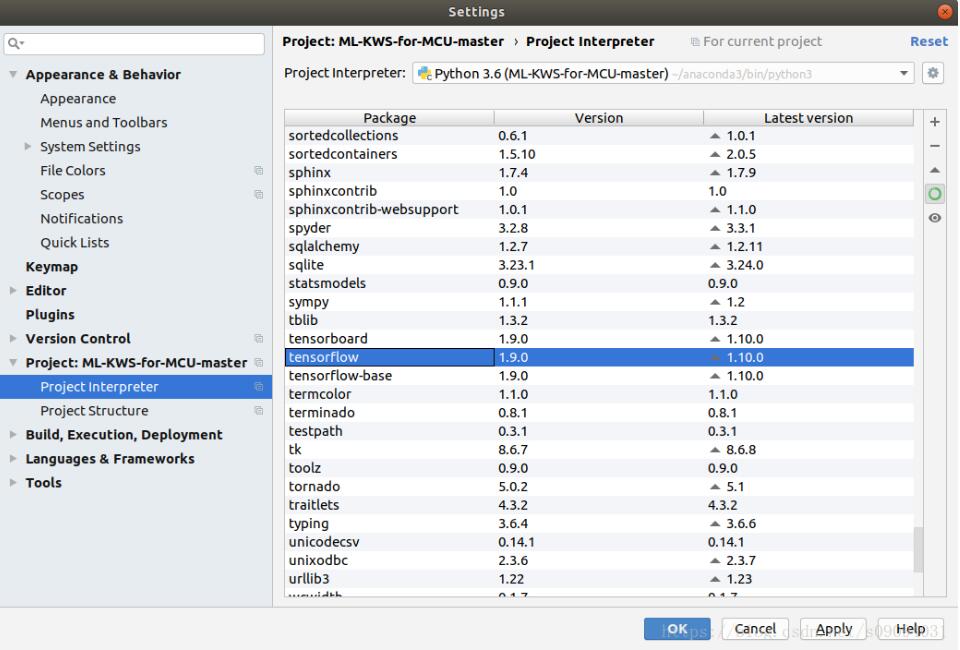The width and height of the screenshot is (960, 650).
Task: Open Quick Lists settings
Action: [x=75, y=242]
